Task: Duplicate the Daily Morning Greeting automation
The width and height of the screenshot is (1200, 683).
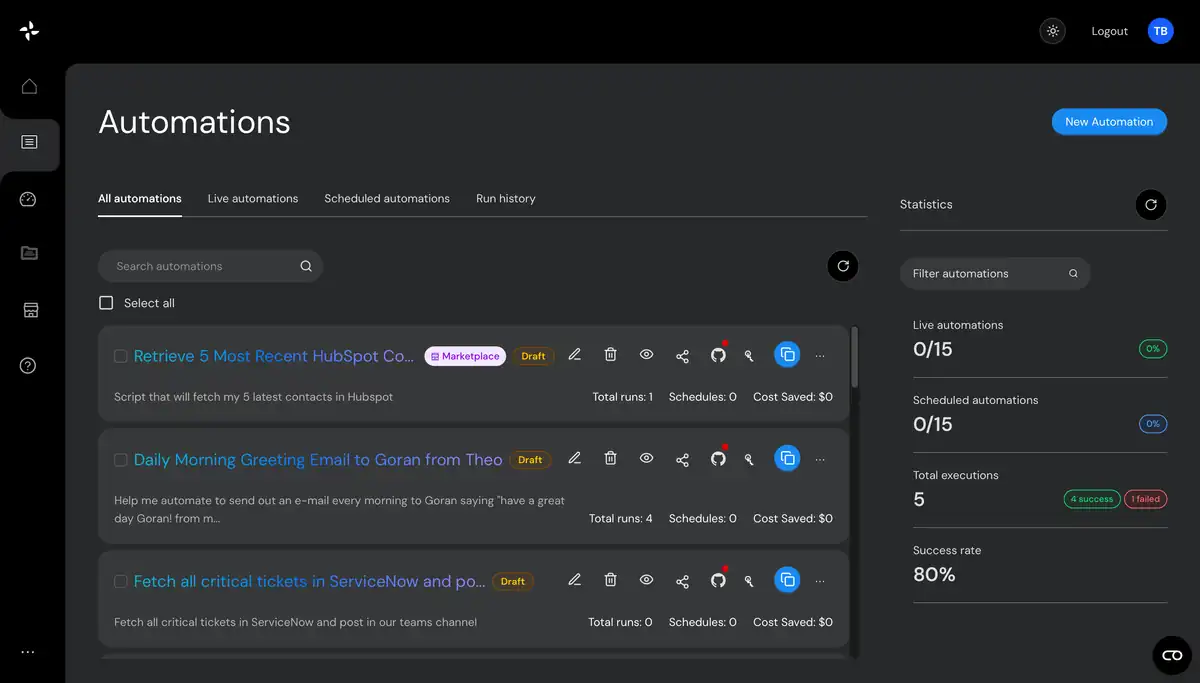Action: 787,459
